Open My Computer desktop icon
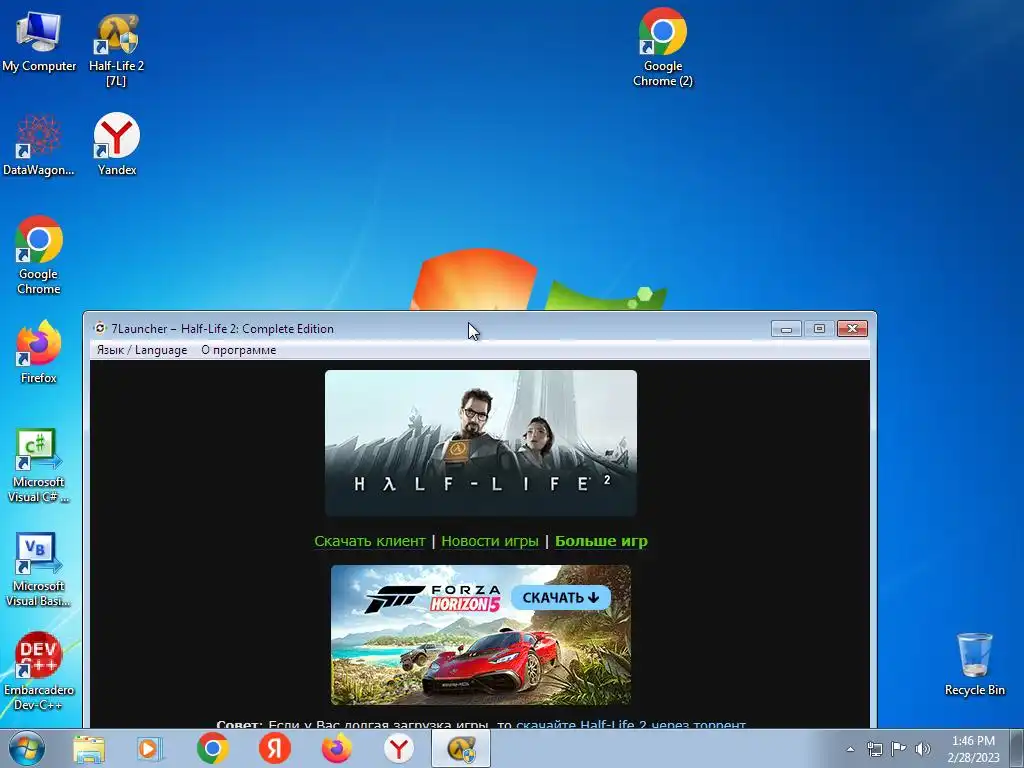Image resolution: width=1024 pixels, height=768 pixels. pos(39,41)
